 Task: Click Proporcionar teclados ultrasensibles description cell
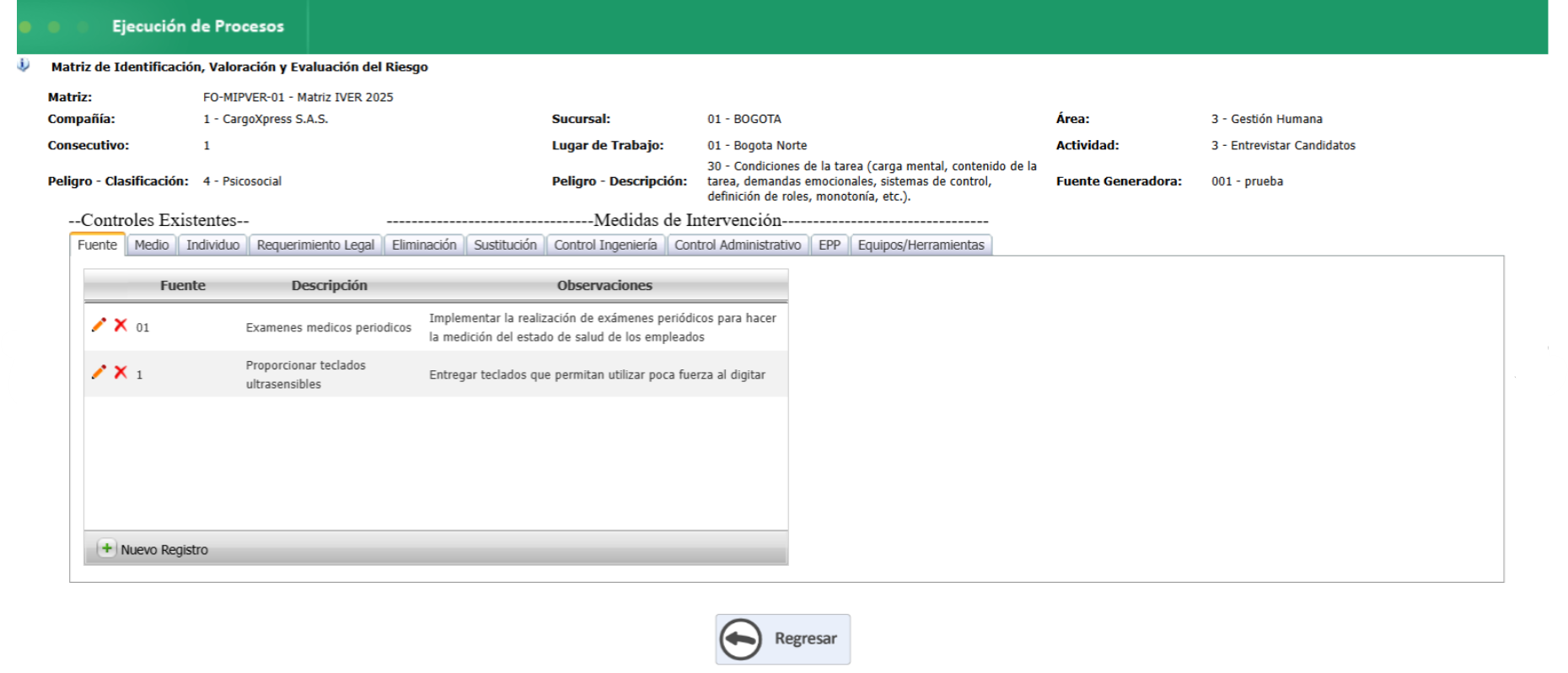click(306, 374)
